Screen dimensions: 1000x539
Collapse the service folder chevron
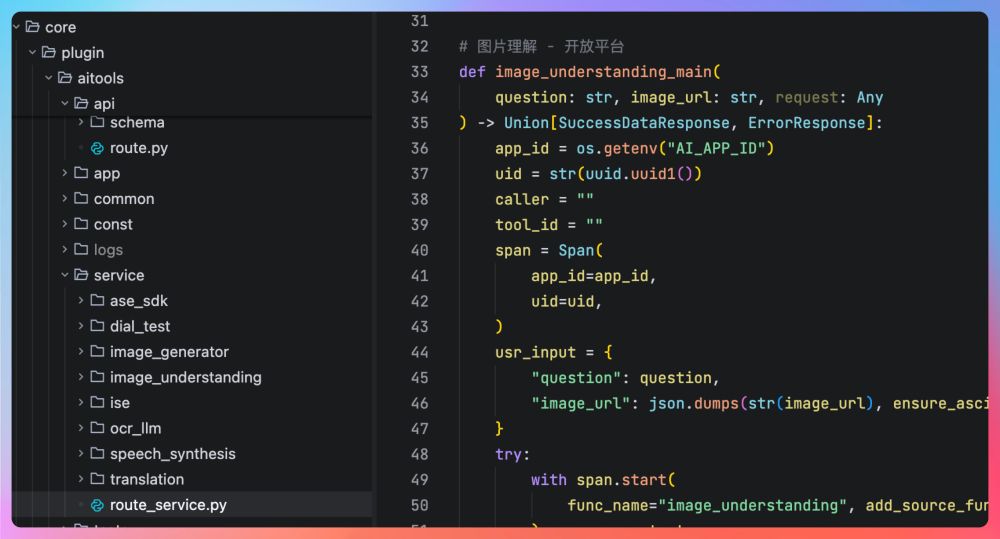(65, 275)
